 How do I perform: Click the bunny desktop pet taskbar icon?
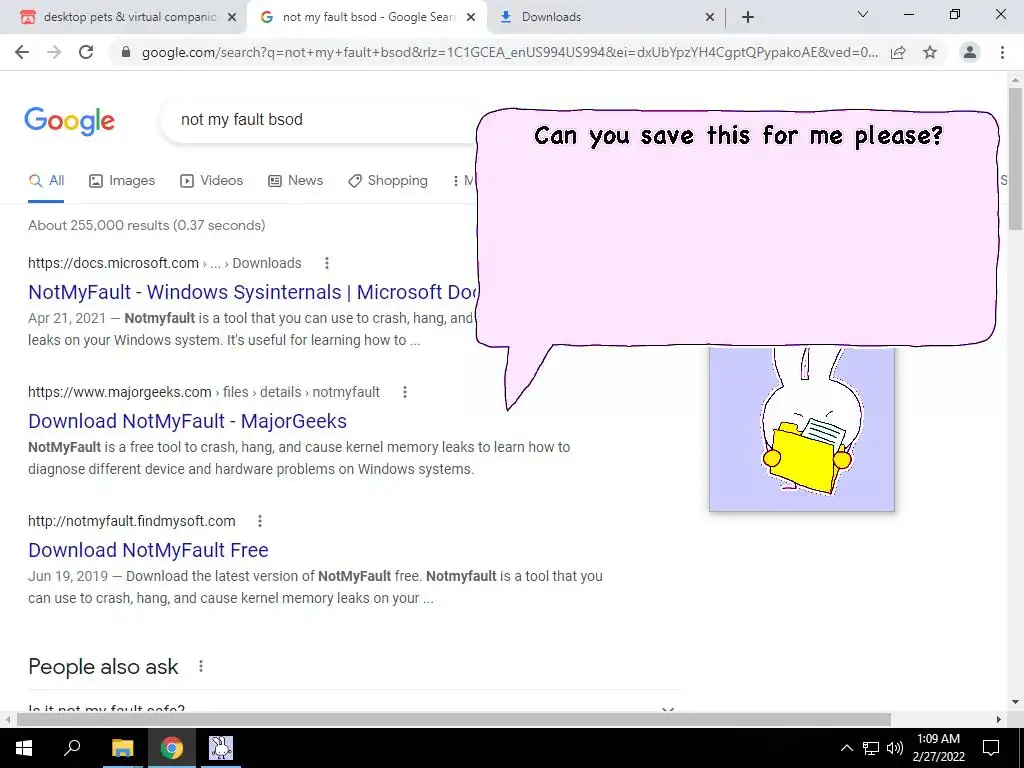point(221,748)
